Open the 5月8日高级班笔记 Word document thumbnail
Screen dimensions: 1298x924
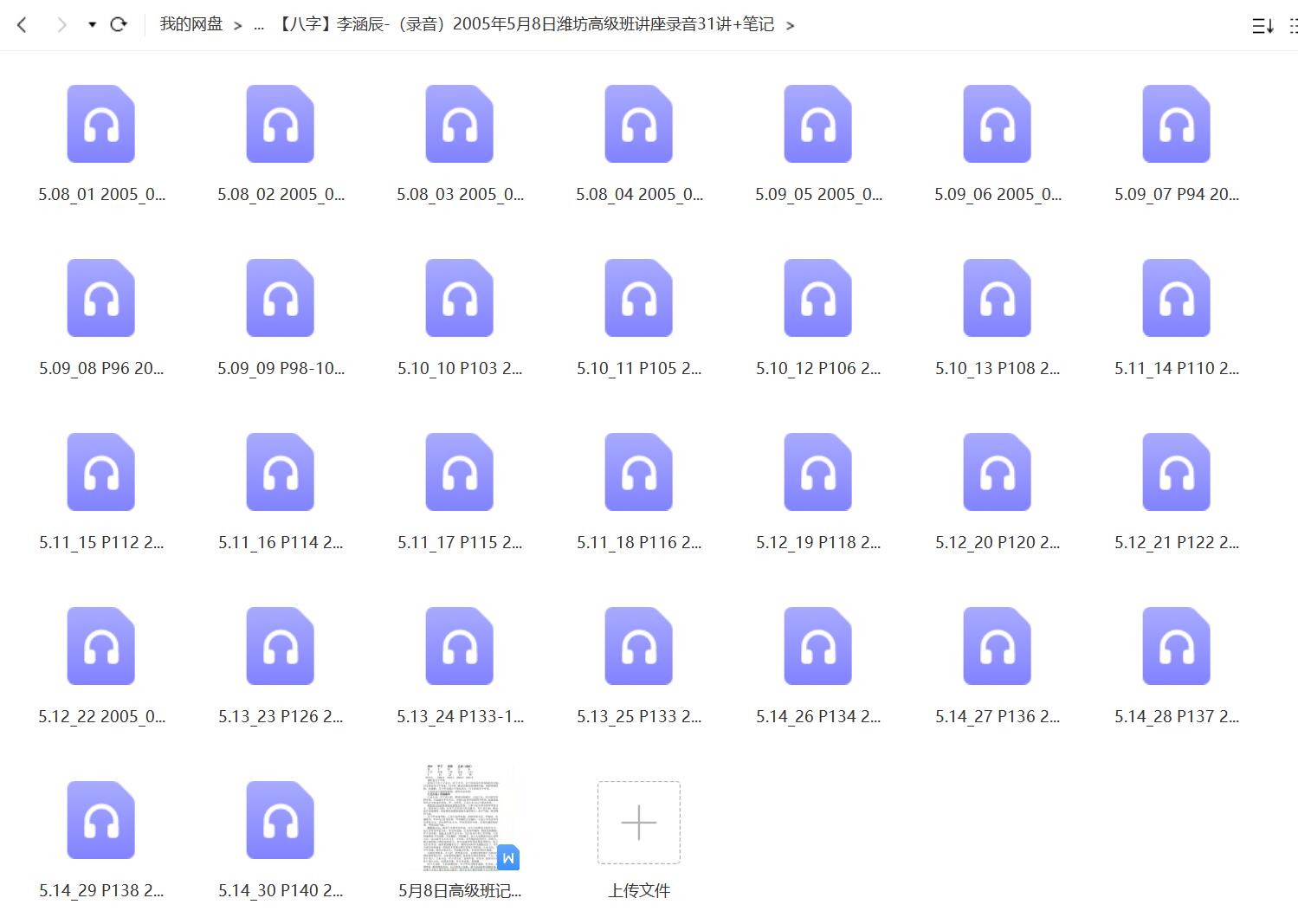(462, 818)
